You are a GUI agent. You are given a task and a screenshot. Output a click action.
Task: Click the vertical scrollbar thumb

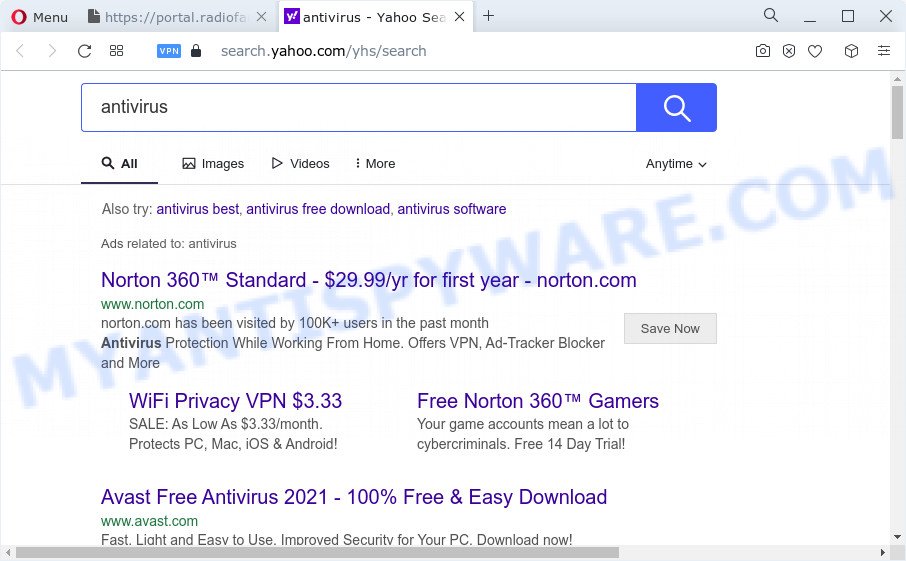pyautogui.click(x=897, y=113)
